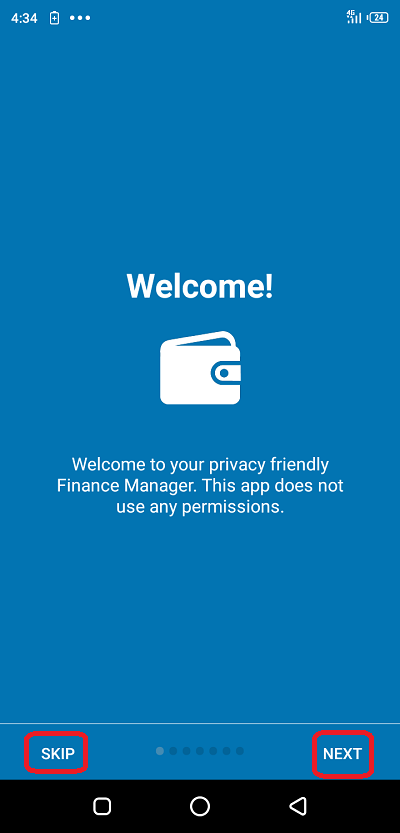Image resolution: width=400 pixels, height=833 pixels.
Task: Tap the battery level 24 indicator
Action: (378, 18)
